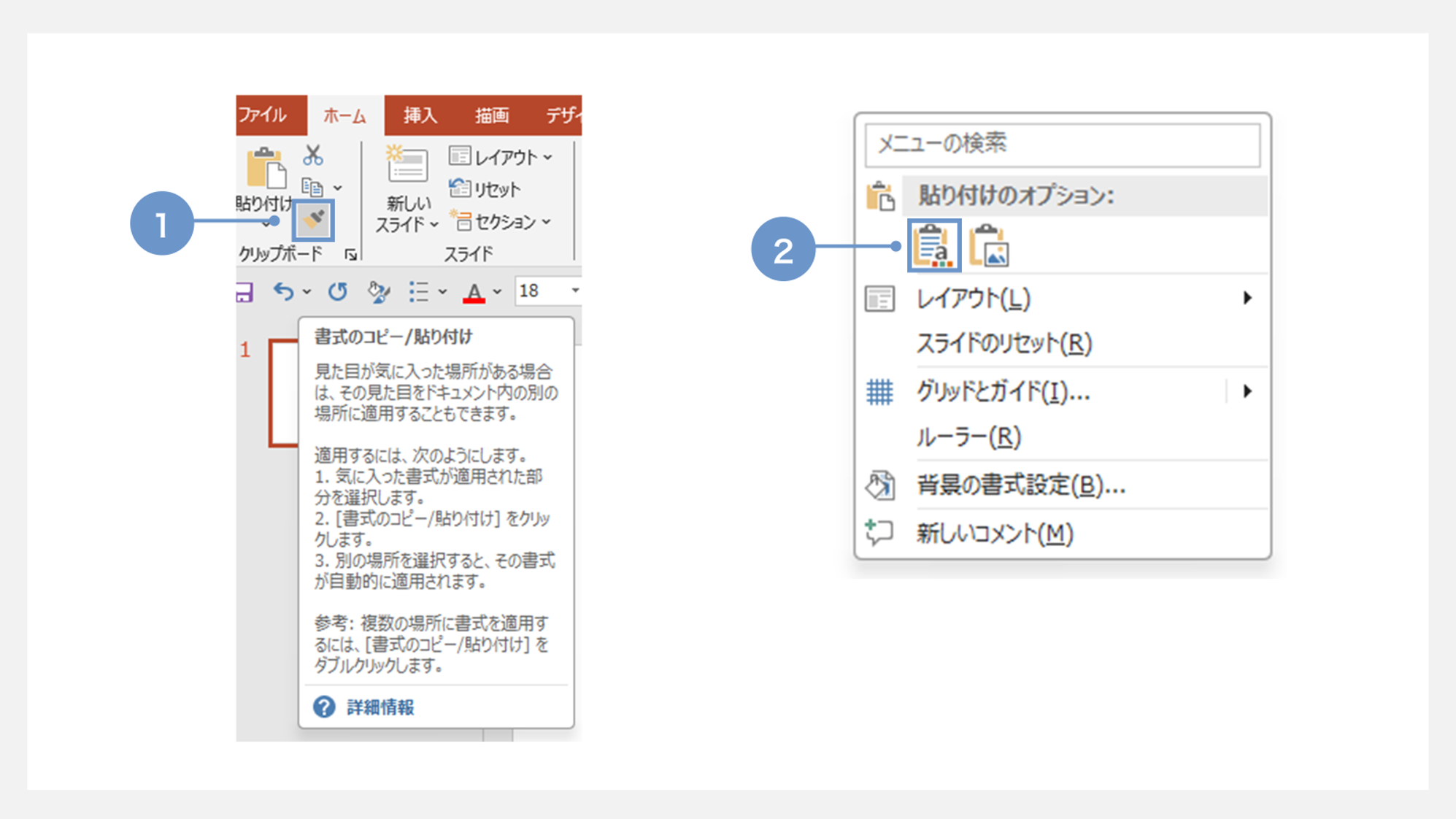Change font color using the A color swatch

tap(474, 293)
